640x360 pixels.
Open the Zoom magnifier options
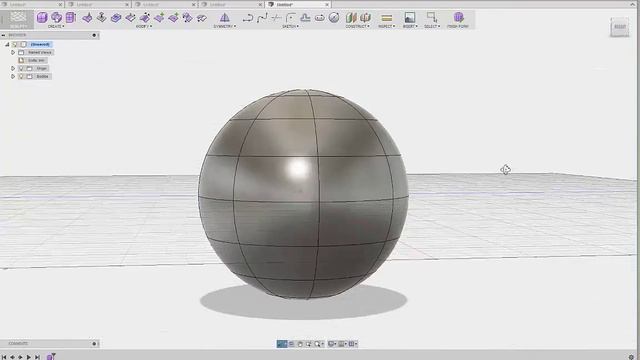point(319,344)
